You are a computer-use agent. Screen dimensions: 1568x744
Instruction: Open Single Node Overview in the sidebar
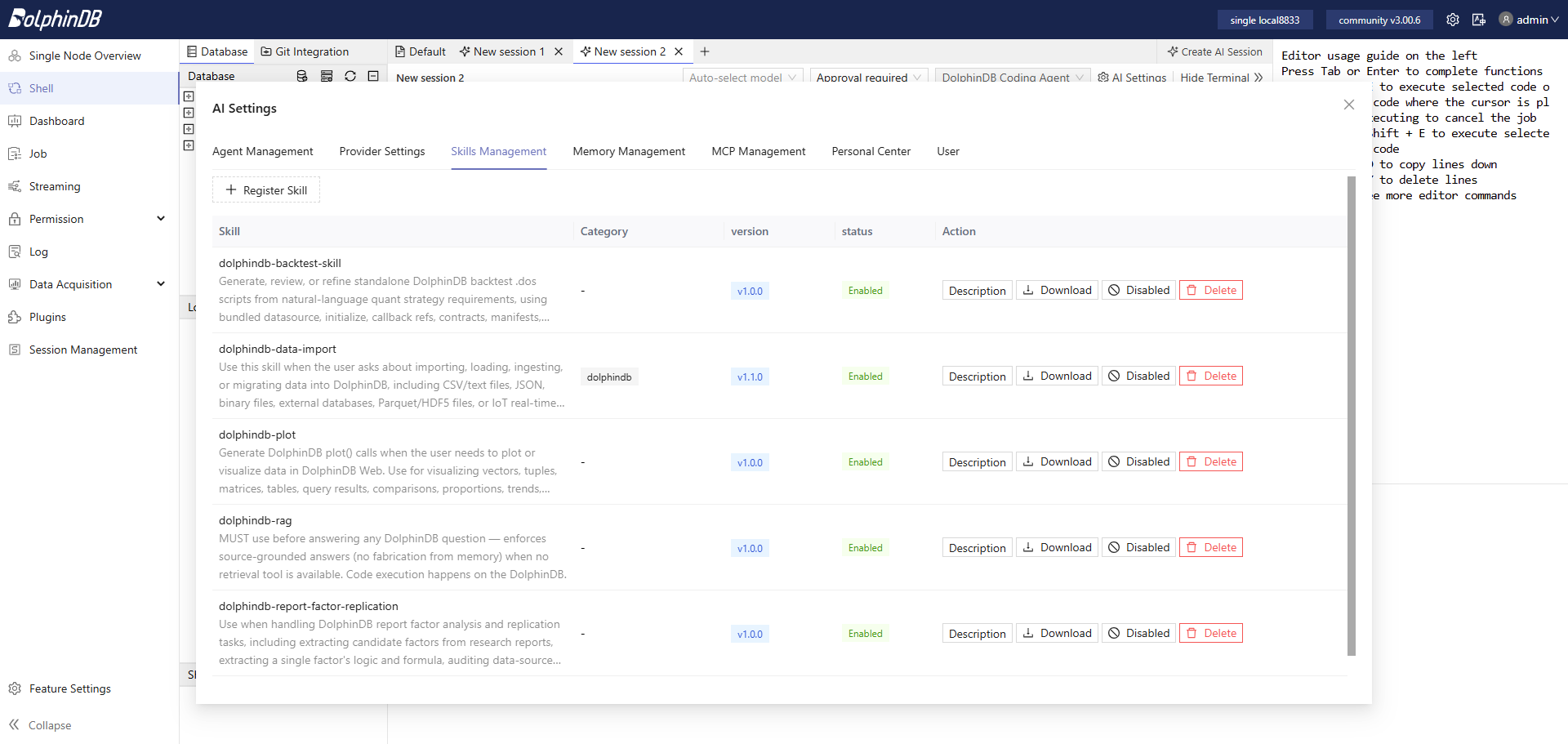click(89, 56)
